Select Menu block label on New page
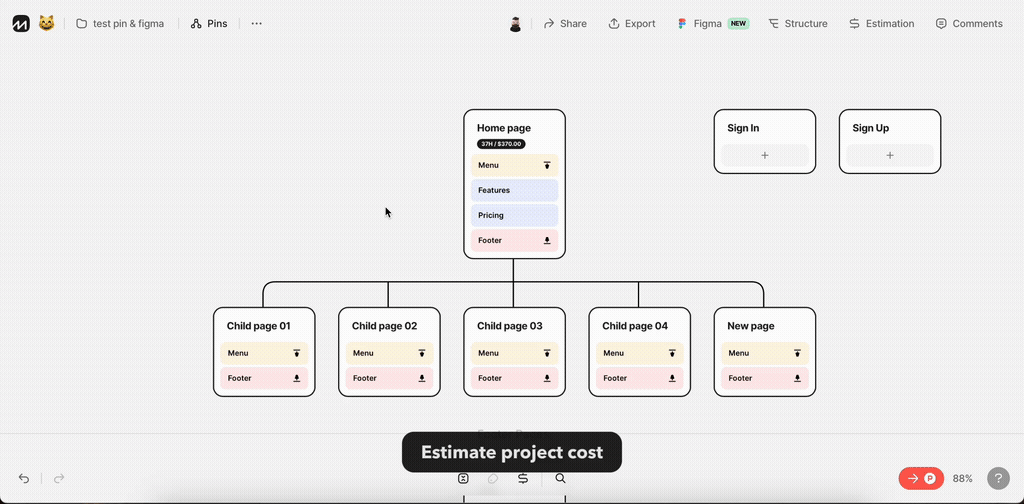Image resolution: width=1024 pixels, height=504 pixels. click(739, 353)
